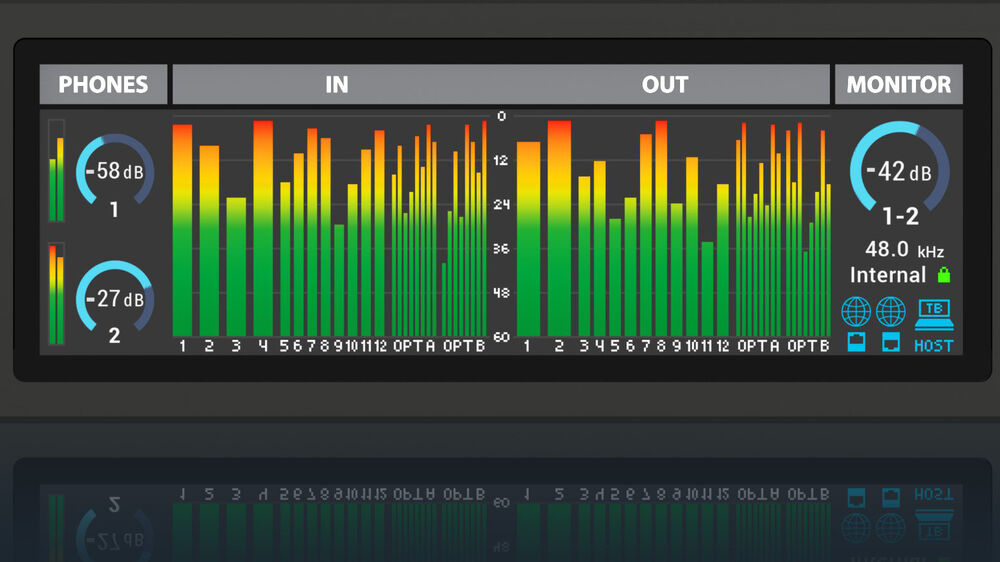Select the IN meters header
Viewport: 1000px width, 562px height.
pyautogui.click(x=336, y=85)
